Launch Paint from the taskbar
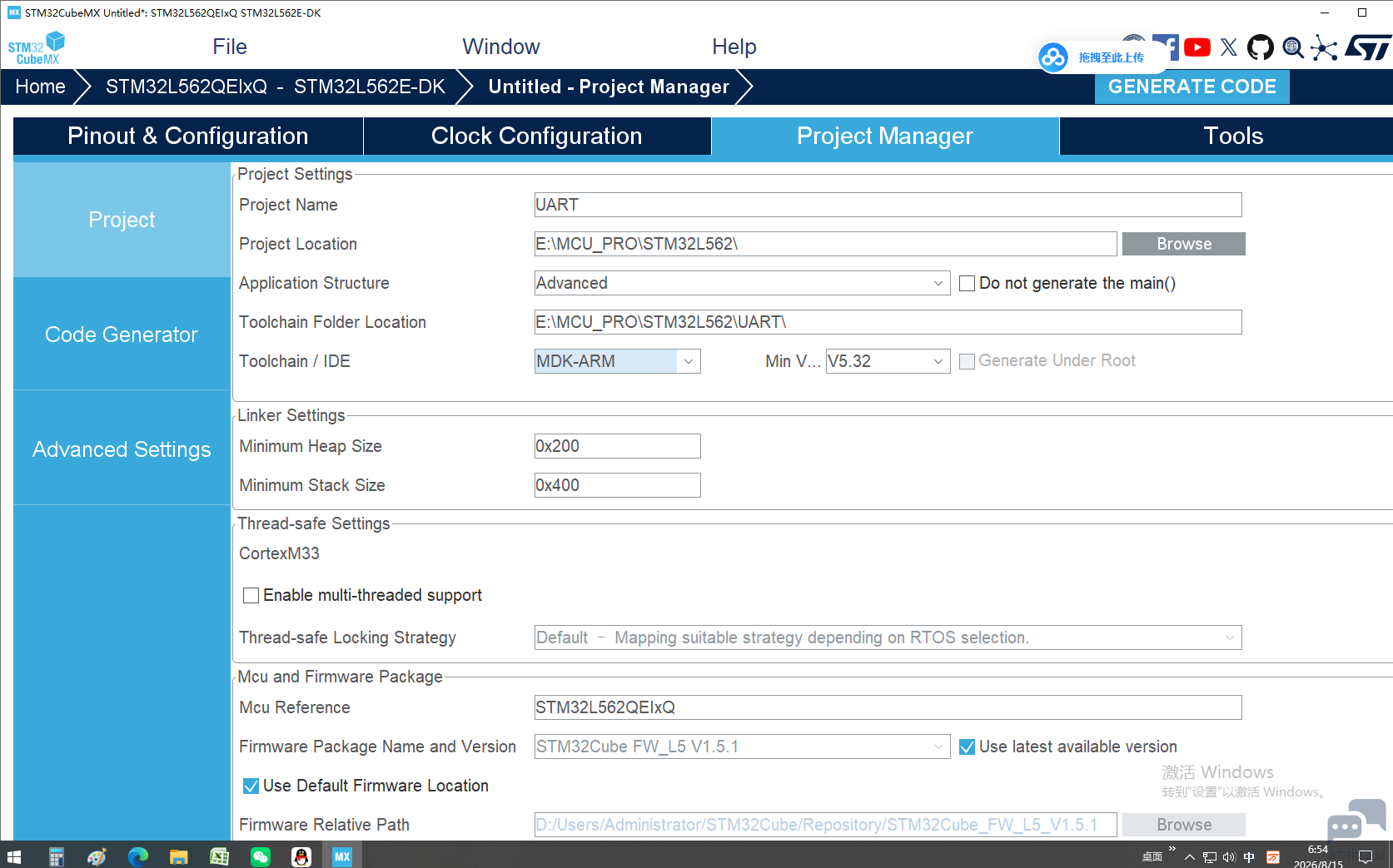1393x868 pixels. (97, 856)
